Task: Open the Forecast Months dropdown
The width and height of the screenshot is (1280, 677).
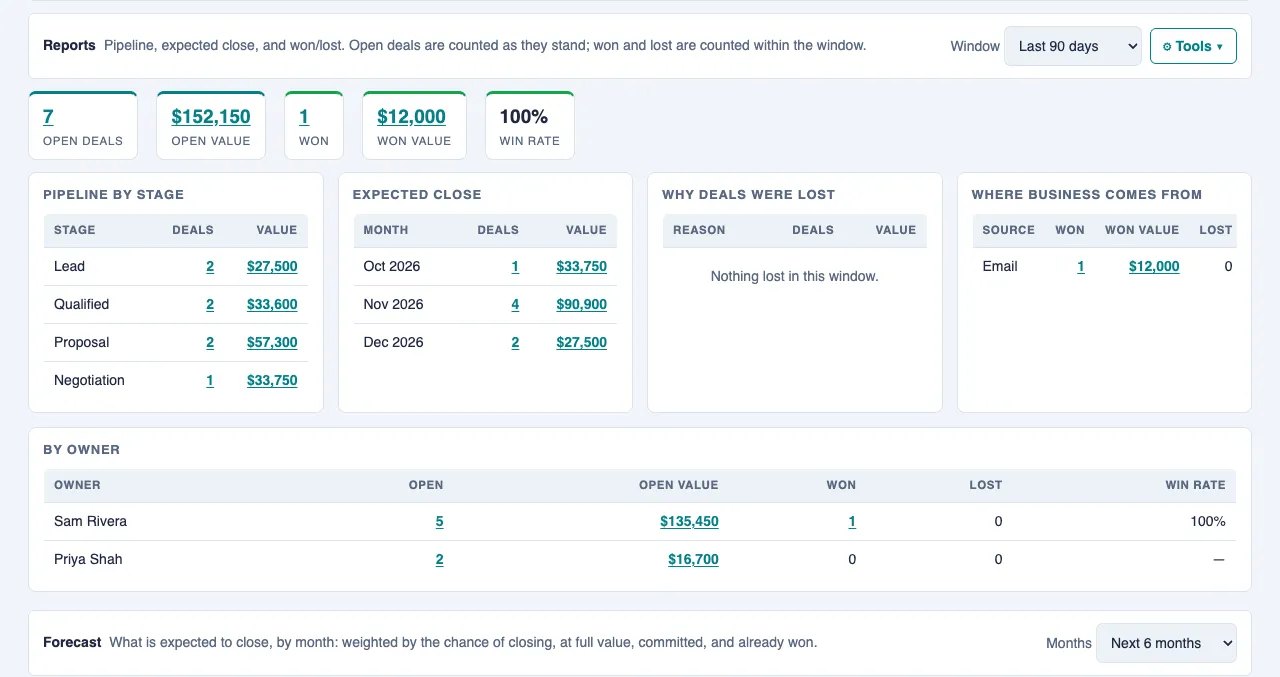Action: click(1166, 643)
